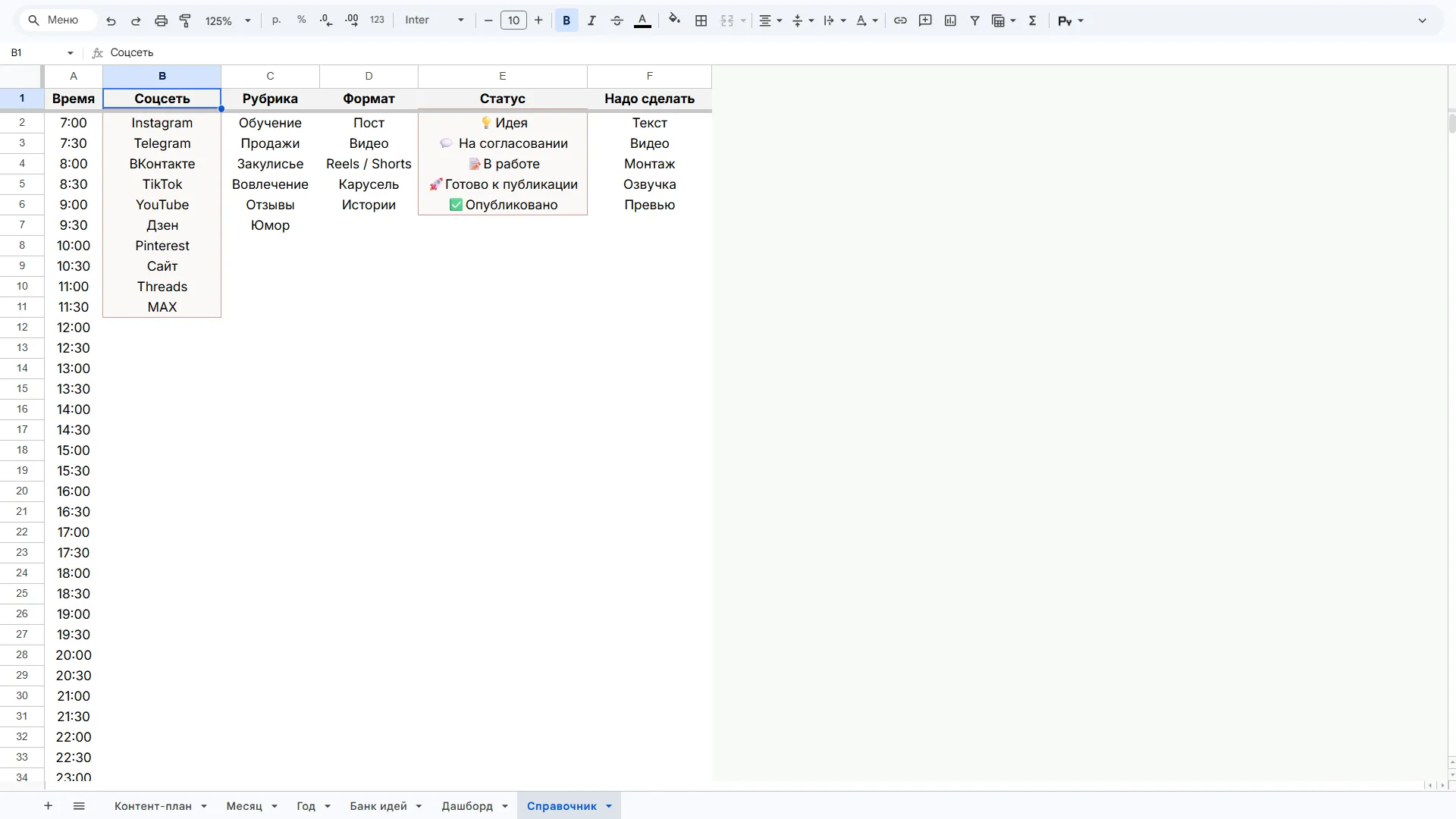The image size is (1456, 819).
Task: Increase the font size with plus
Action: click(x=538, y=20)
